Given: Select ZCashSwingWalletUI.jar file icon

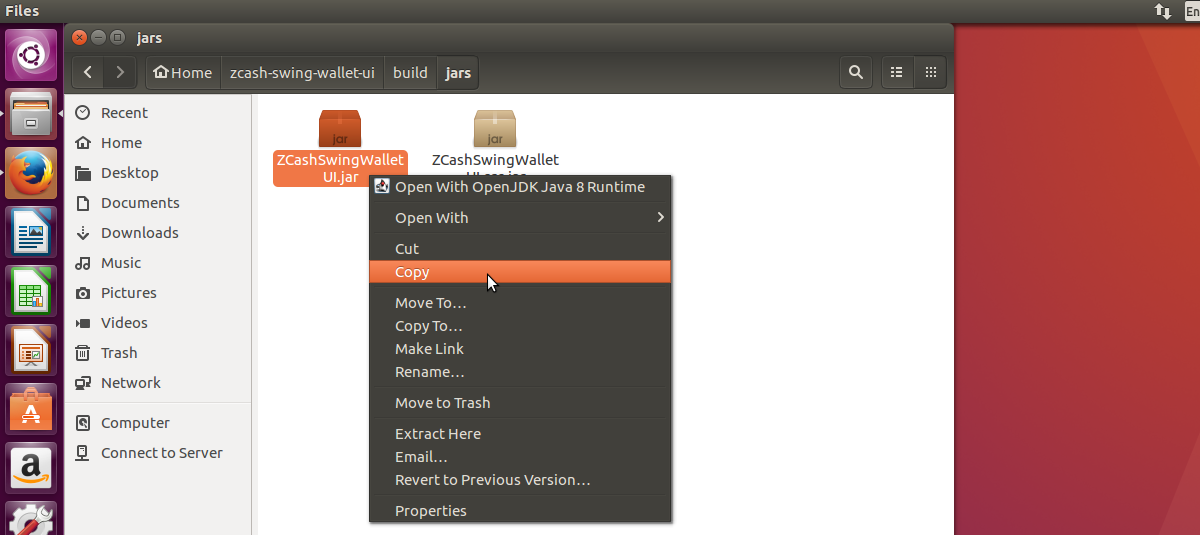Looking at the screenshot, I should pyautogui.click(x=340, y=128).
